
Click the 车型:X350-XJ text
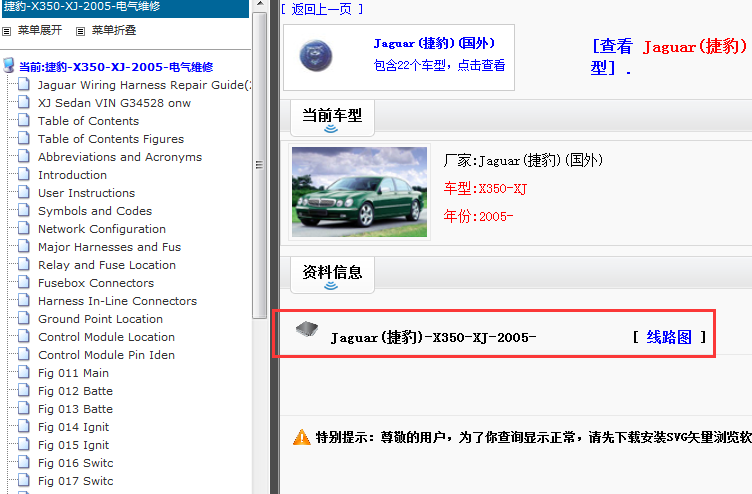pos(485,188)
